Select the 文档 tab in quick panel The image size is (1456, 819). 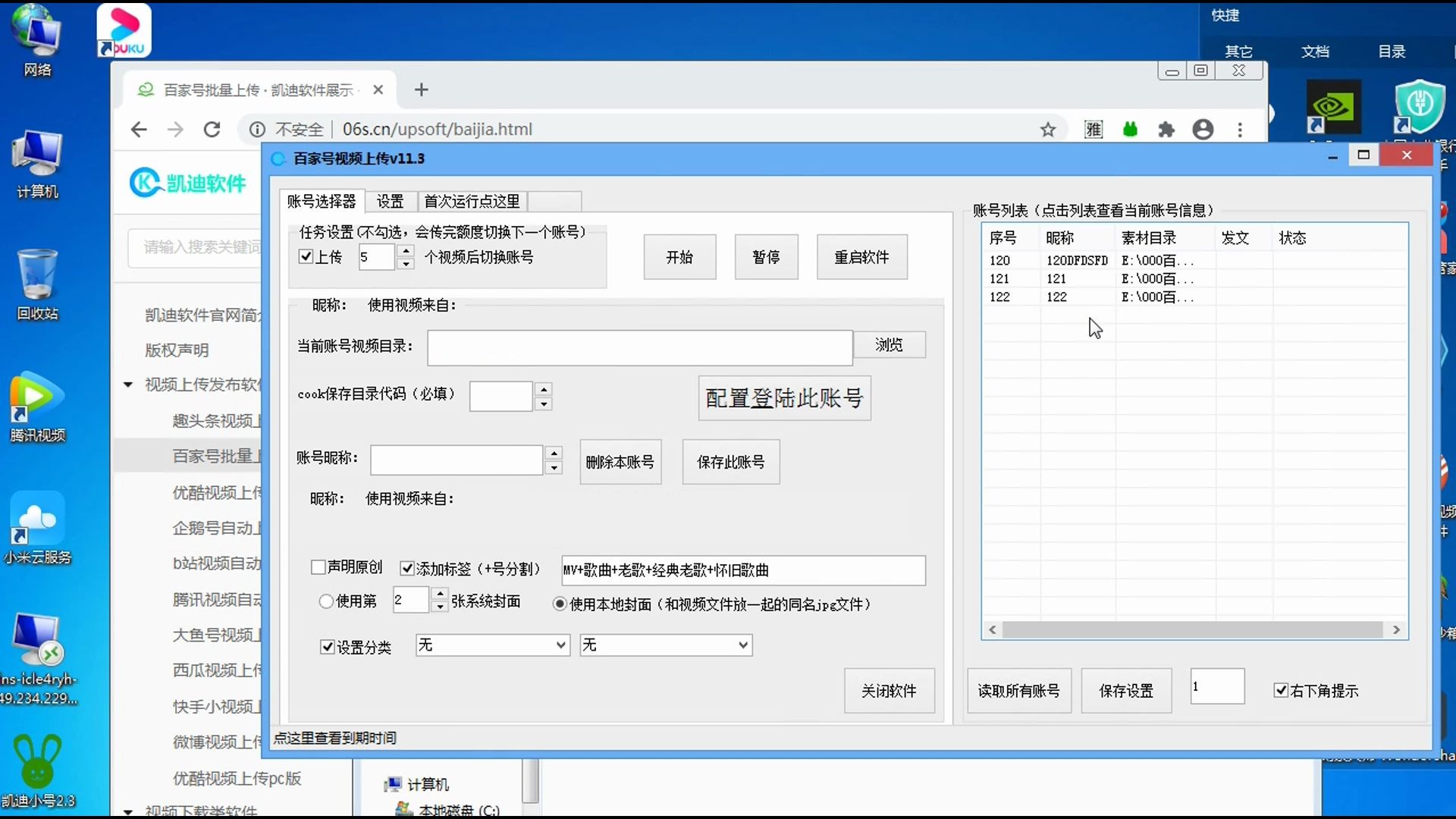(1315, 52)
